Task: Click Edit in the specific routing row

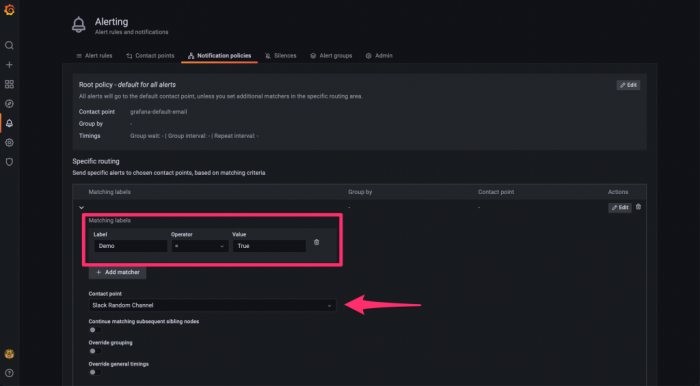Action: click(620, 208)
